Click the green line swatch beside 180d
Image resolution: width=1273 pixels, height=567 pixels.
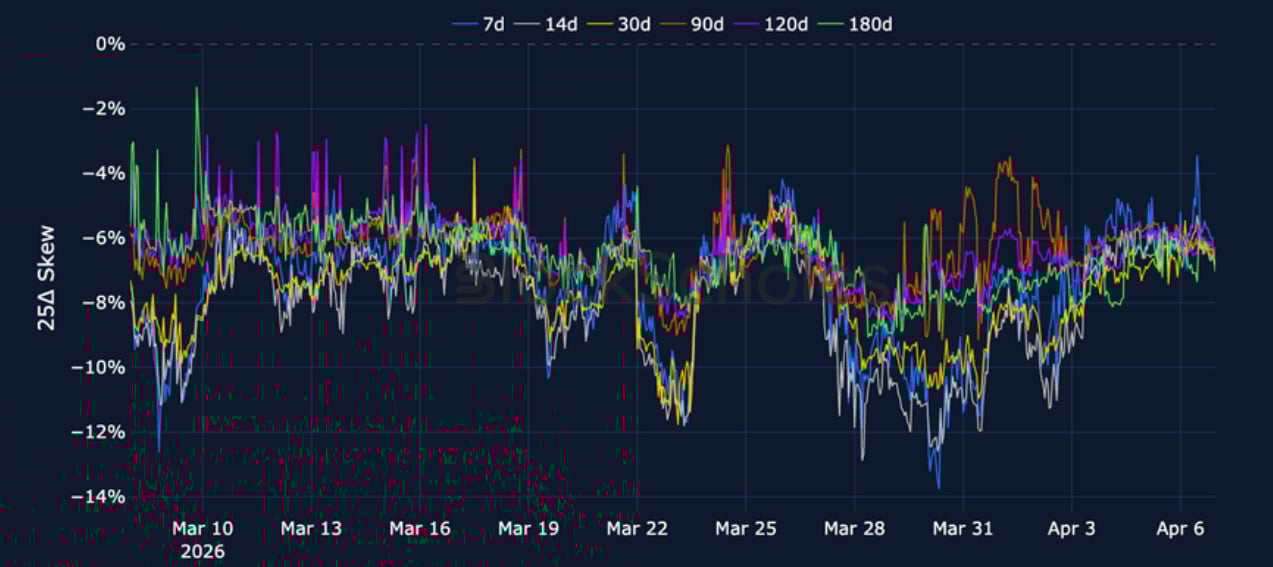click(832, 23)
